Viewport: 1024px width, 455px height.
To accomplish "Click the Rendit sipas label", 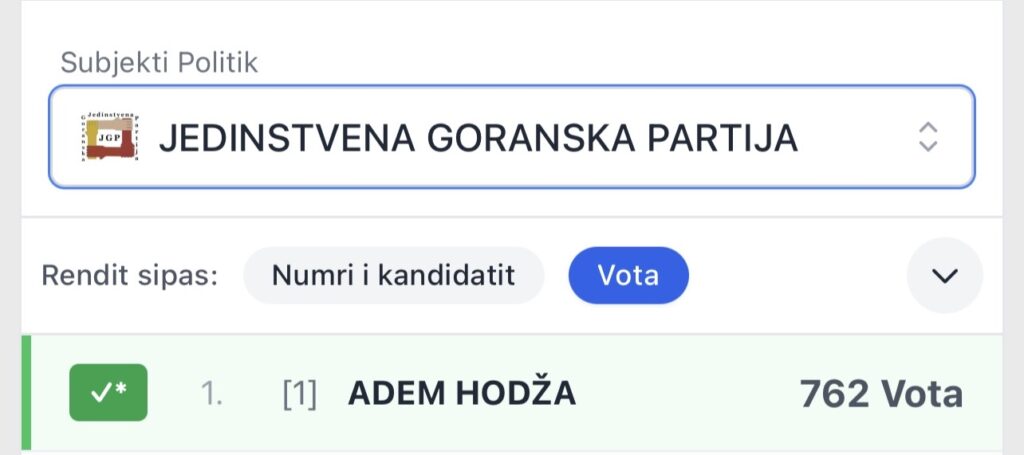I will [x=130, y=275].
